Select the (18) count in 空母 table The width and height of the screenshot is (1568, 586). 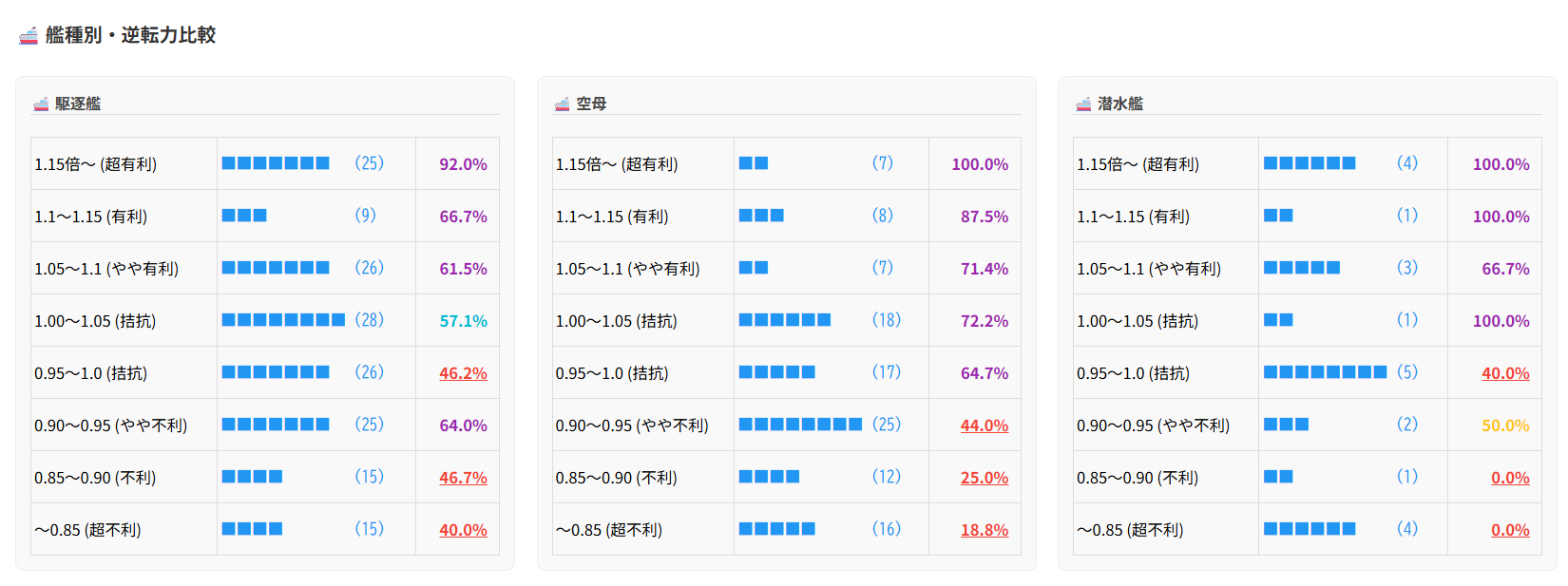pyautogui.click(x=887, y=320)
